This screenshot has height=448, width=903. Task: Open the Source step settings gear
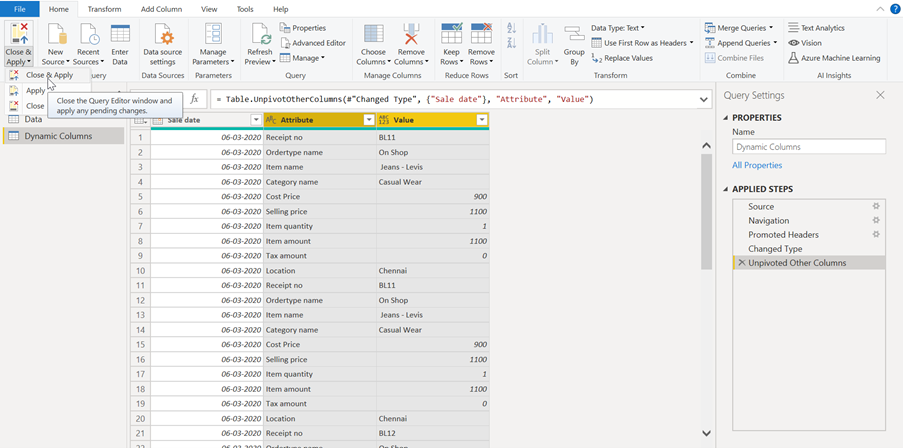[x=876, y=206]
